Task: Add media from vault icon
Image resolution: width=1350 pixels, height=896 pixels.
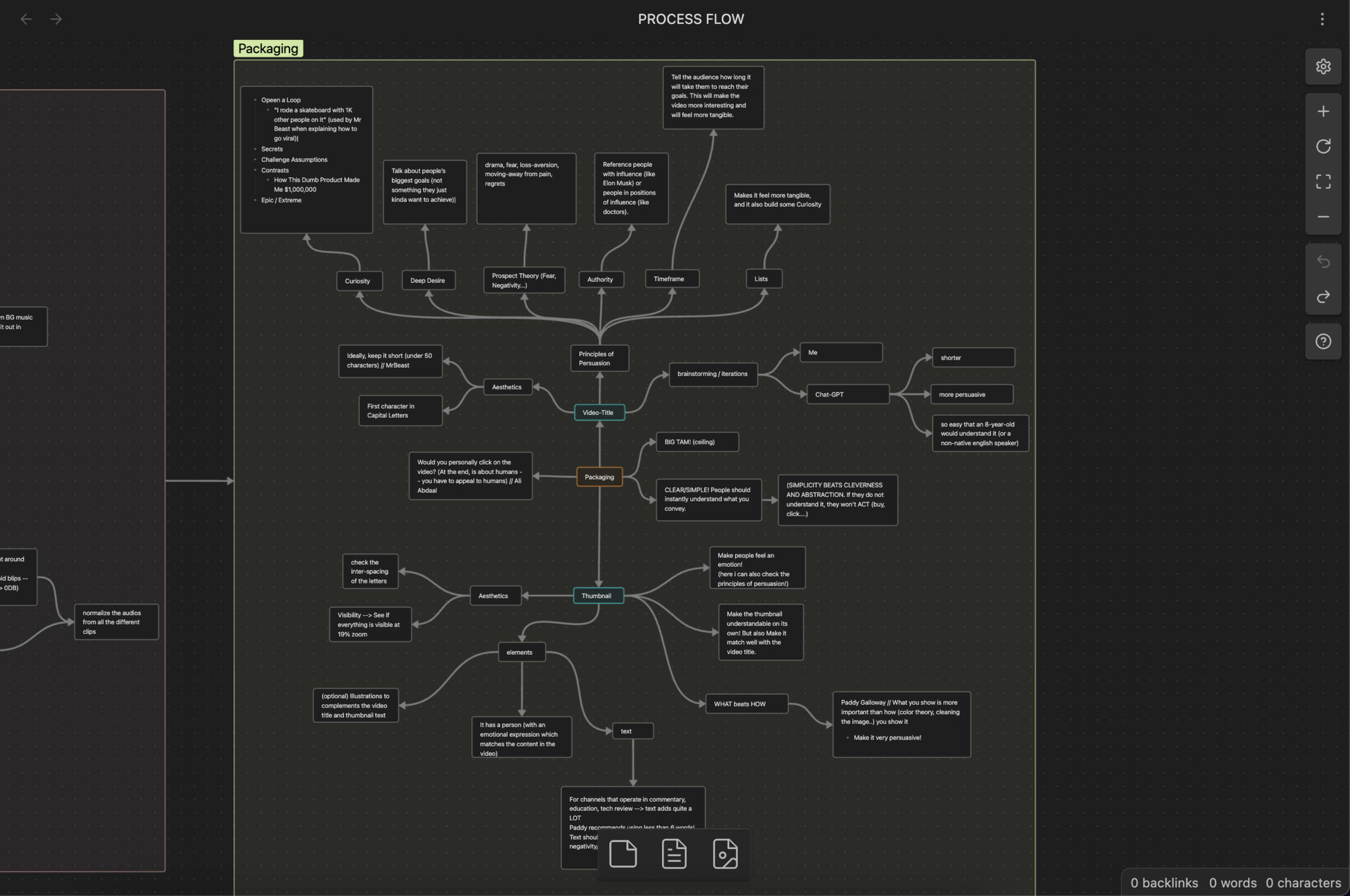Action: click(x=725, y=853)
